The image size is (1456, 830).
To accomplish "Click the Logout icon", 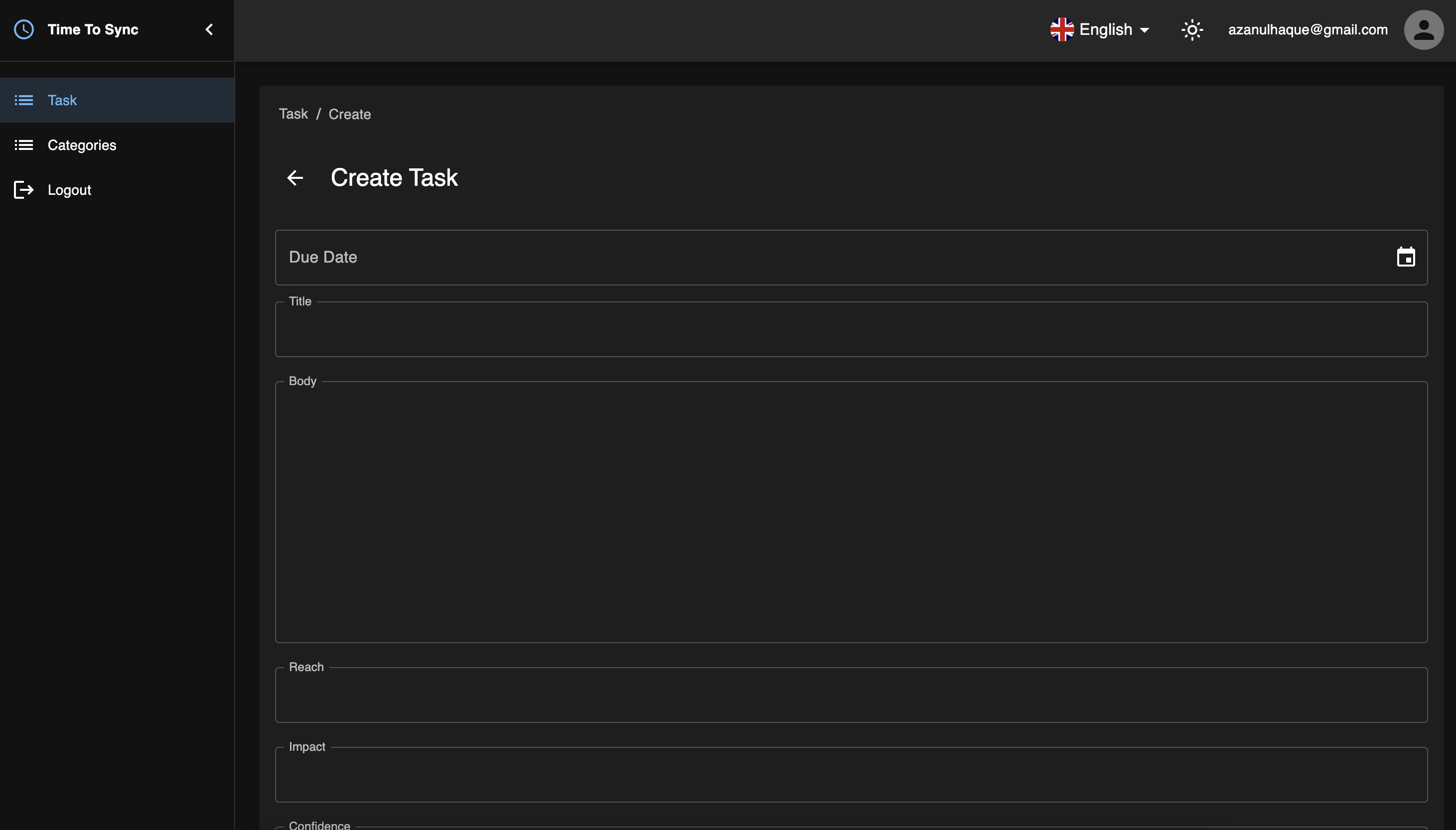I will click(23, 190).
